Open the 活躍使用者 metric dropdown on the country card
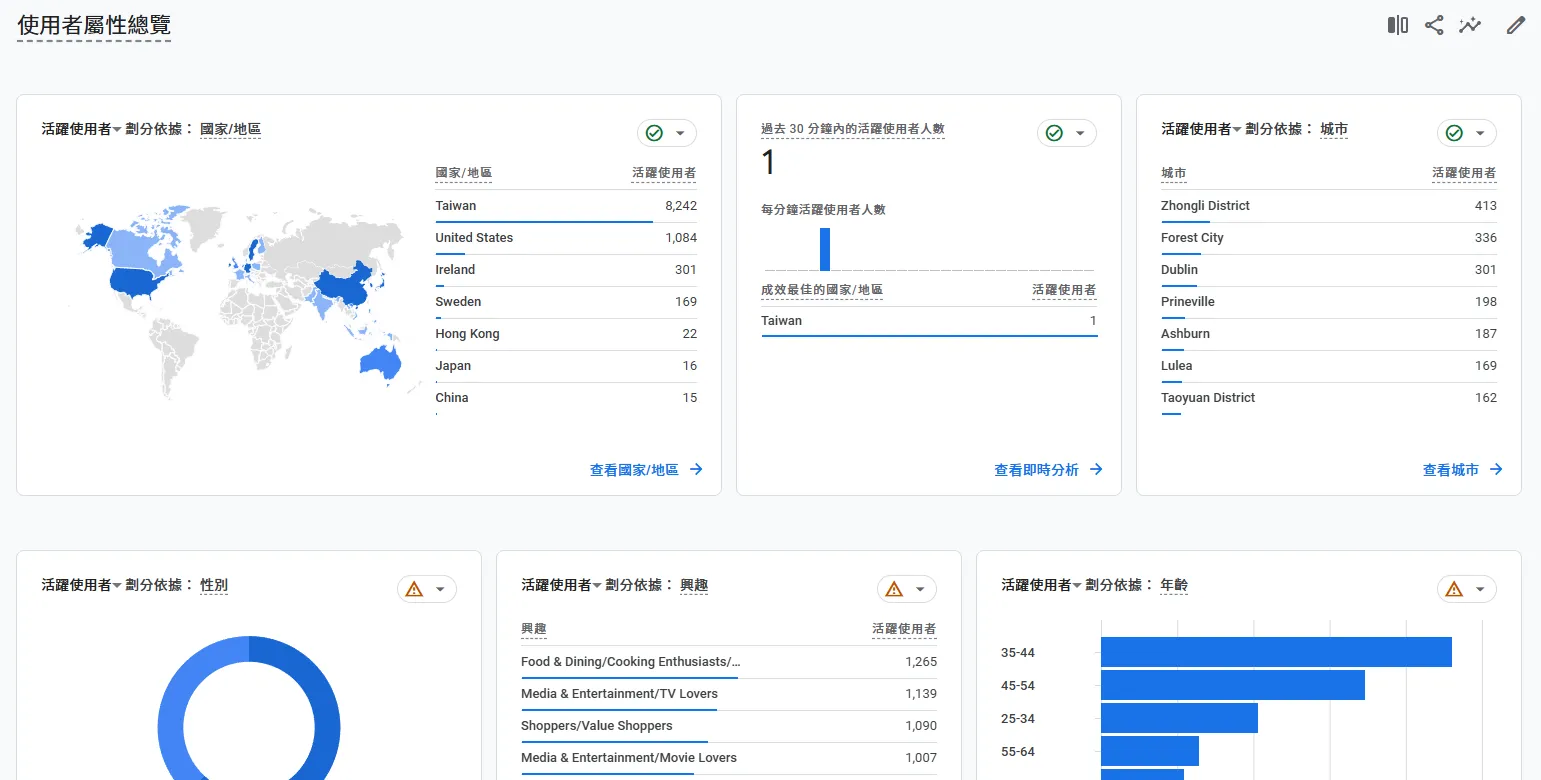The width and height of the screenshot is (1541, 780). point(82,129)
